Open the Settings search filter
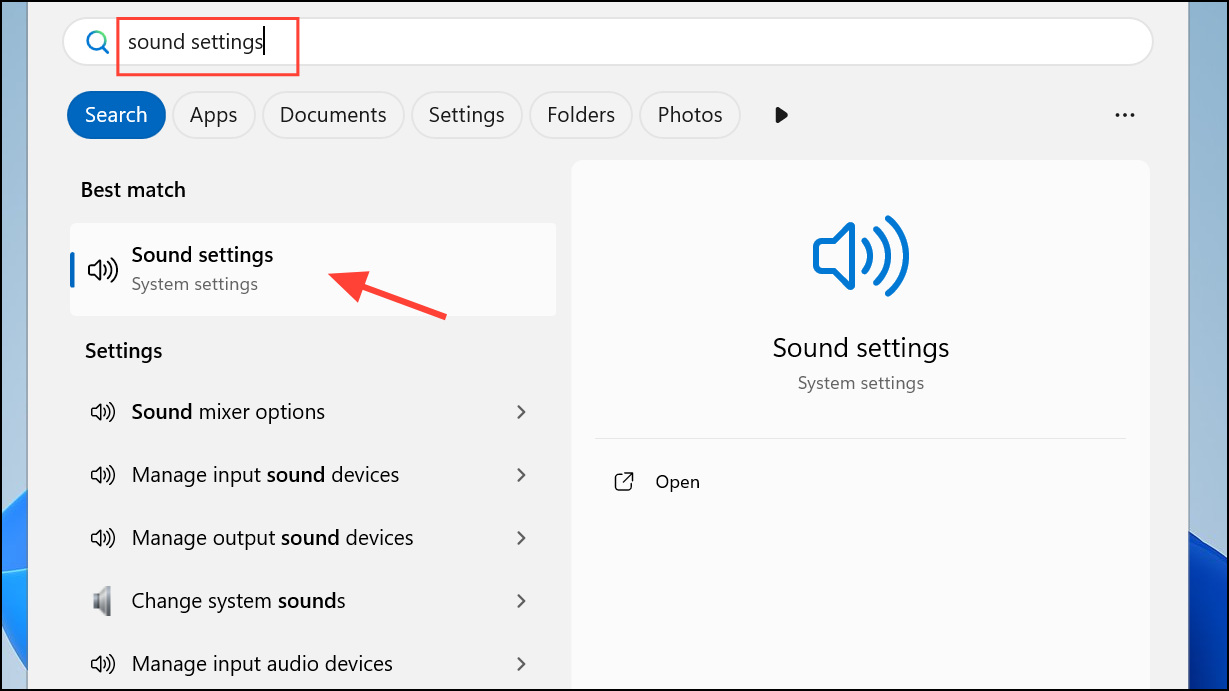 [466, 115]
